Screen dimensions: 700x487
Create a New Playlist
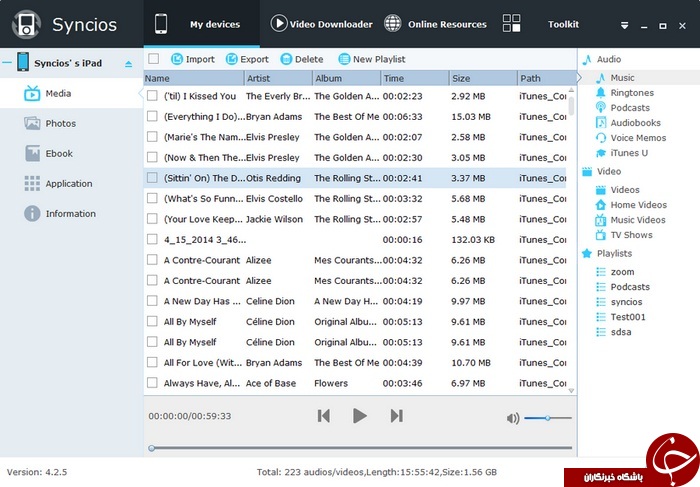coord(372,59)
